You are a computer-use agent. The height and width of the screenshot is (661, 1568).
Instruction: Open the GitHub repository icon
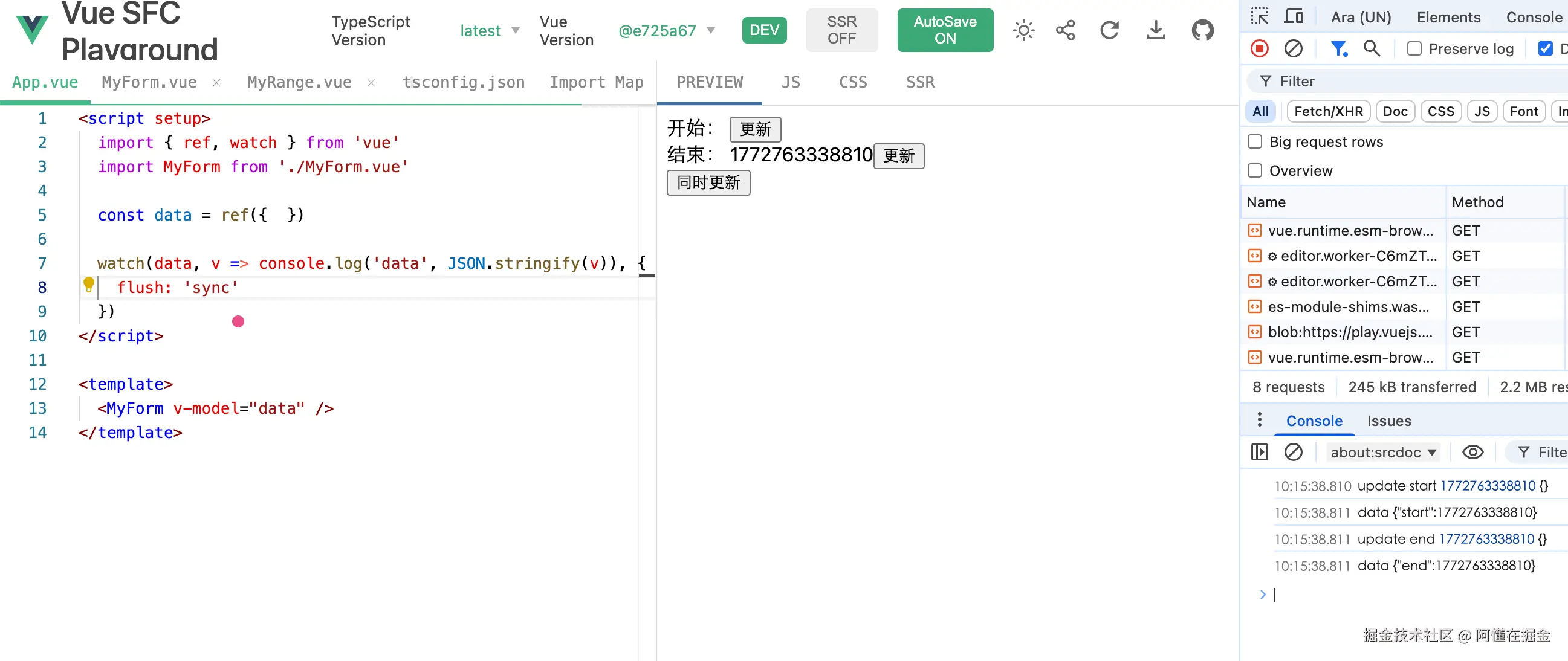(x=1202, y=30)
